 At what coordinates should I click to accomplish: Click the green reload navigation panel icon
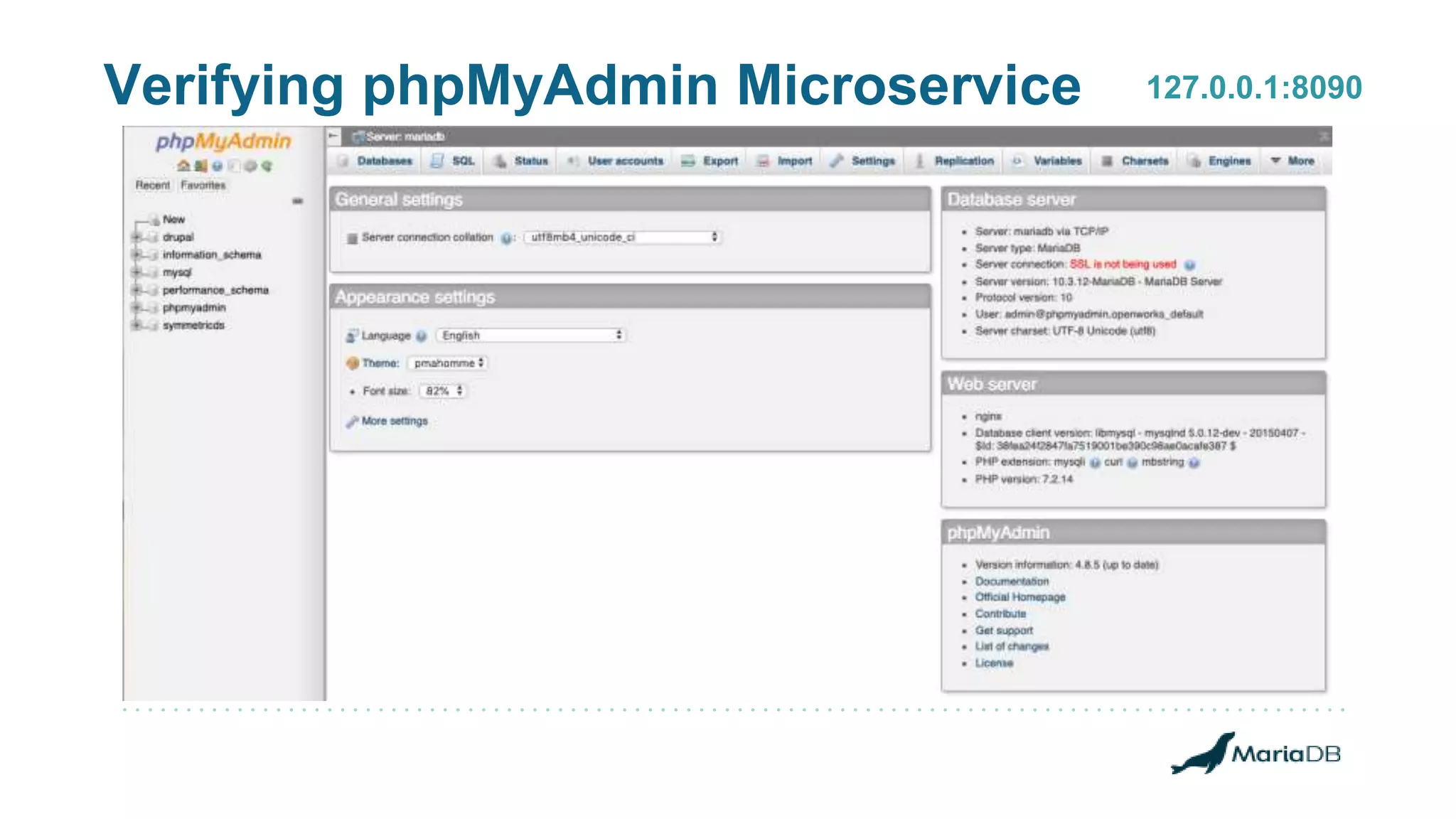point(267,166)
